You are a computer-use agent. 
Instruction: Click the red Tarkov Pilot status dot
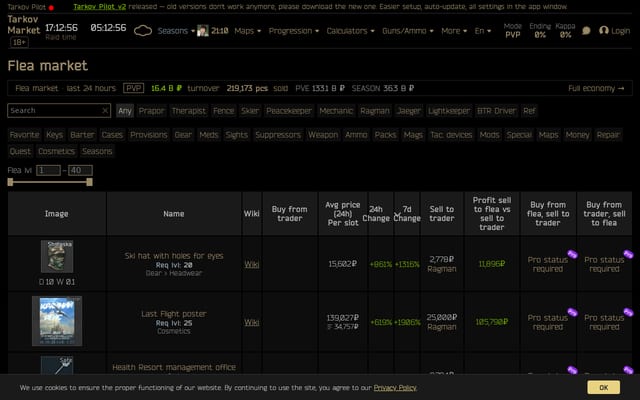(x=51, y=7)
